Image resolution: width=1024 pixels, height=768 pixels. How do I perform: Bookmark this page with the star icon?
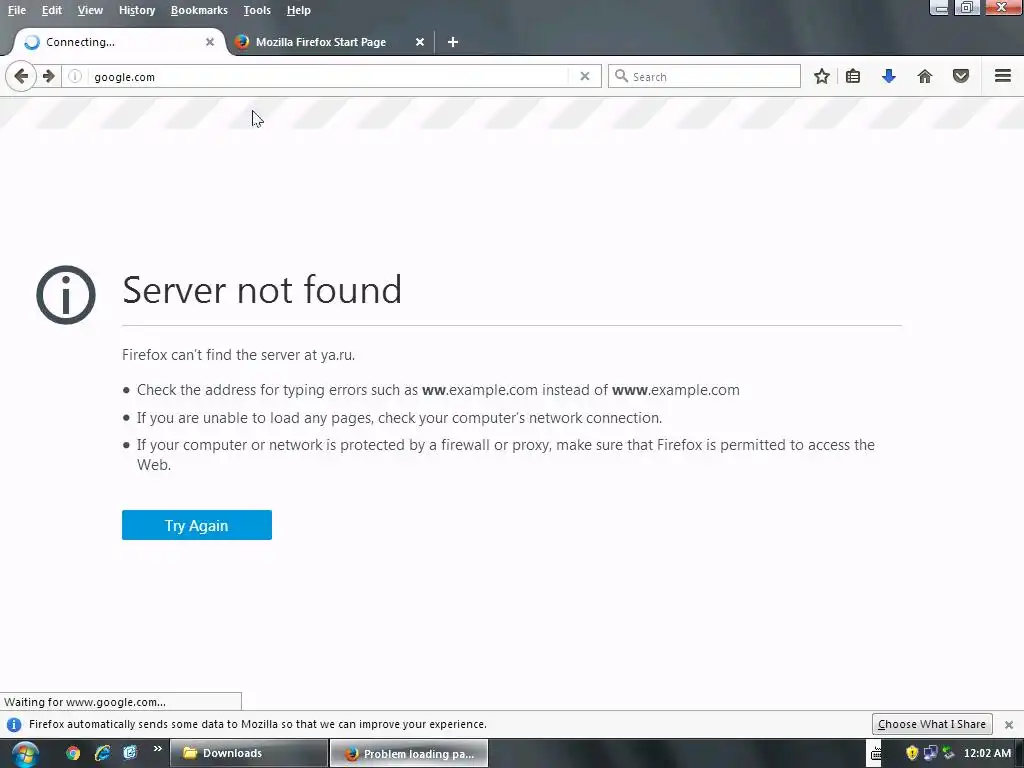[822, 76]
